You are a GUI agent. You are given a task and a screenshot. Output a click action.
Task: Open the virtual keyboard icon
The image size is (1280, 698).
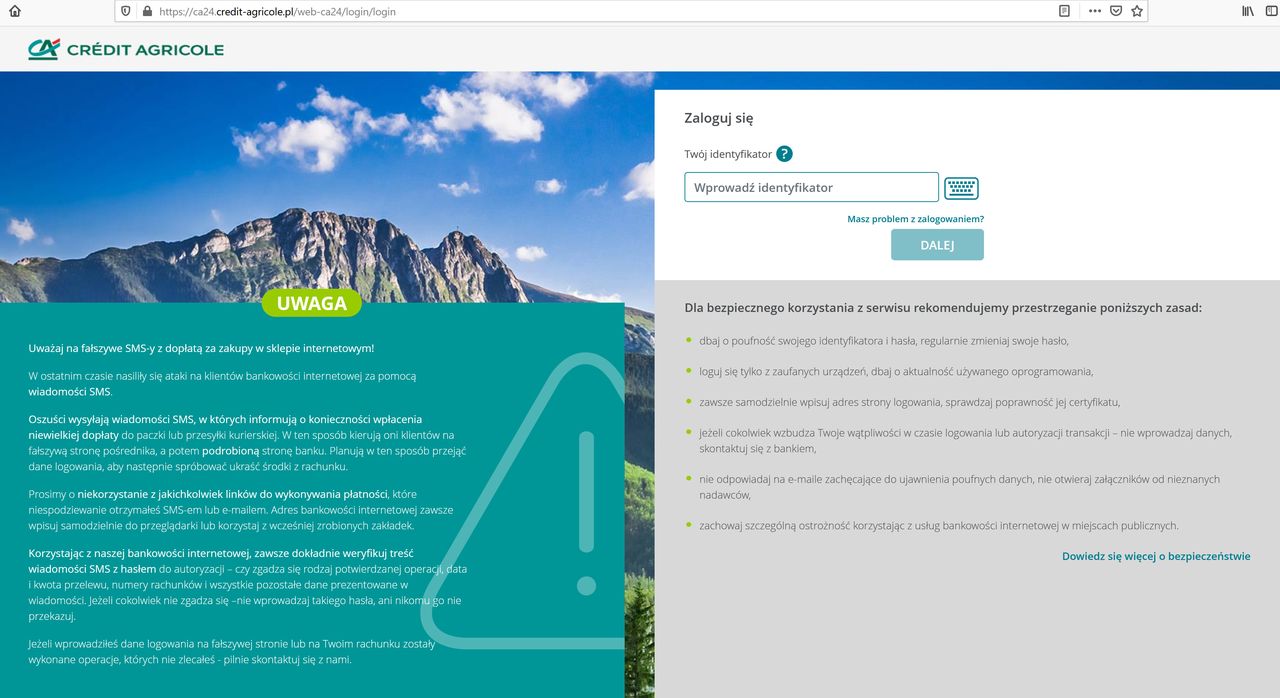pos(961,188)
